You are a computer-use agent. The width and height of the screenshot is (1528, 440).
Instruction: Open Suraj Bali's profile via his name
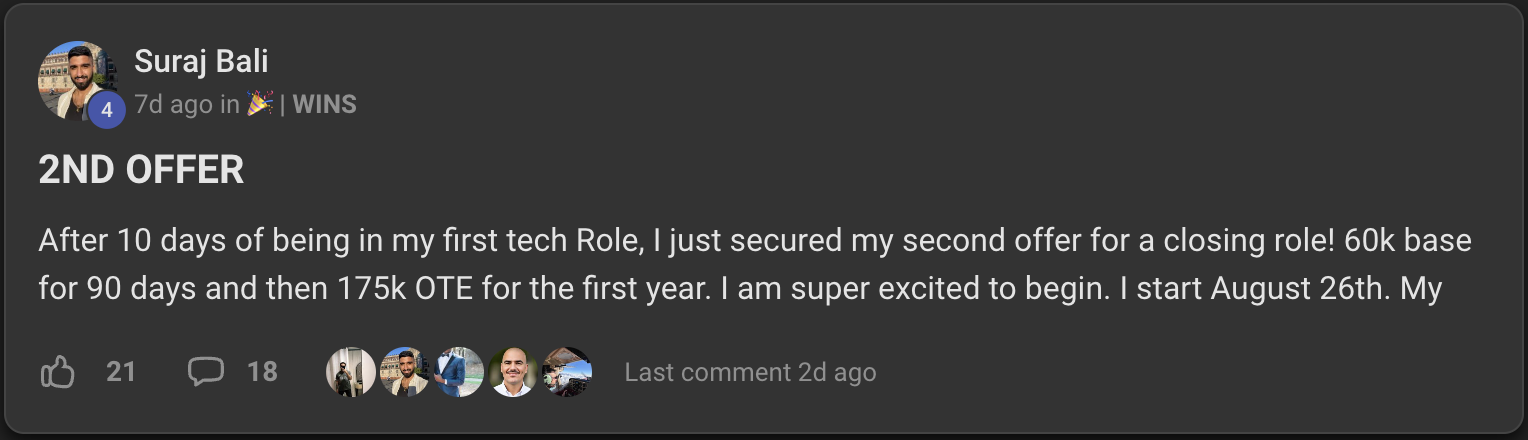click(201, 62)
